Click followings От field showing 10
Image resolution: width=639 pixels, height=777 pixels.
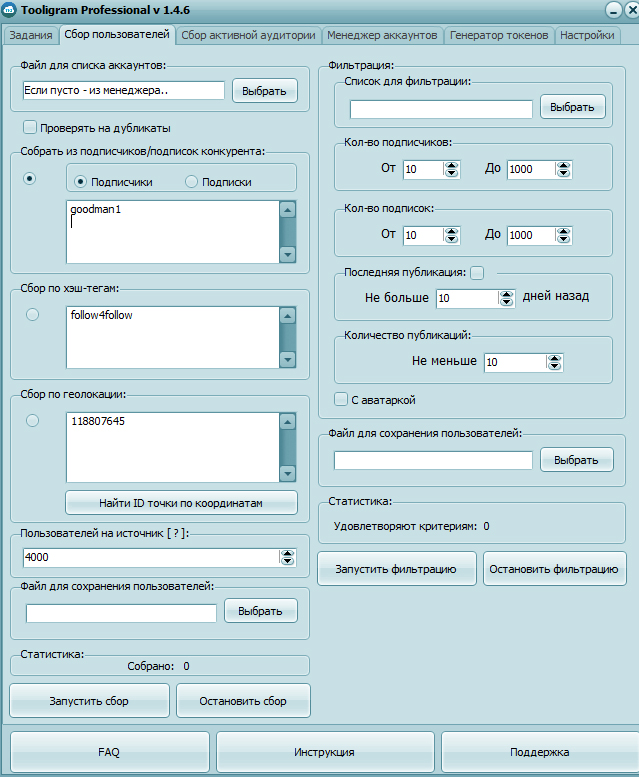[423, 235]
